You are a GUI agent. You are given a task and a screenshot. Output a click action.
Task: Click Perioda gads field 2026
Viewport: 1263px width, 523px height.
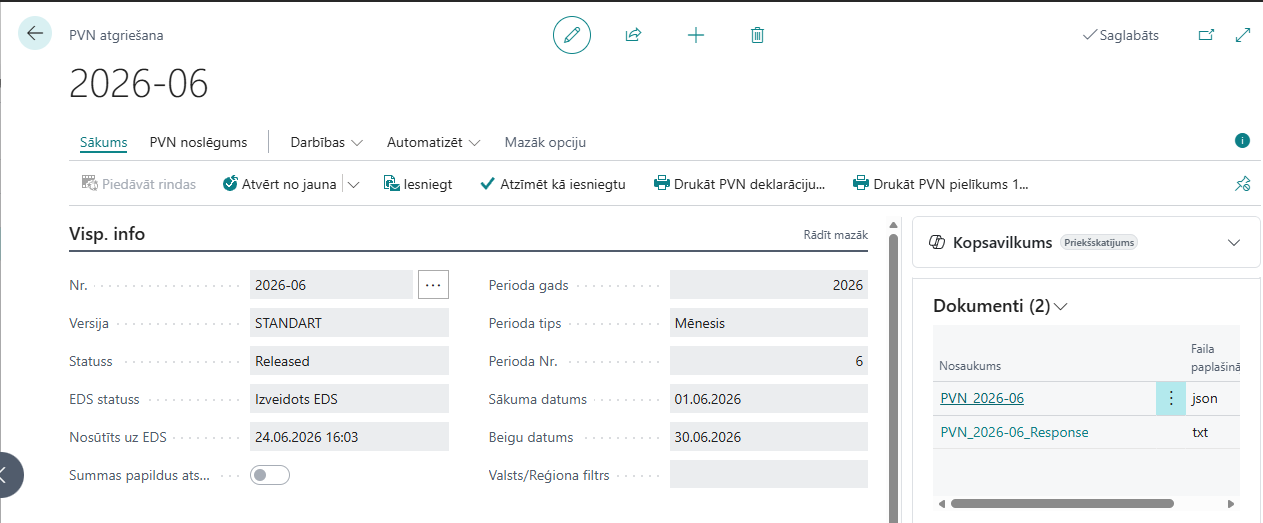[x=769, y=285]
